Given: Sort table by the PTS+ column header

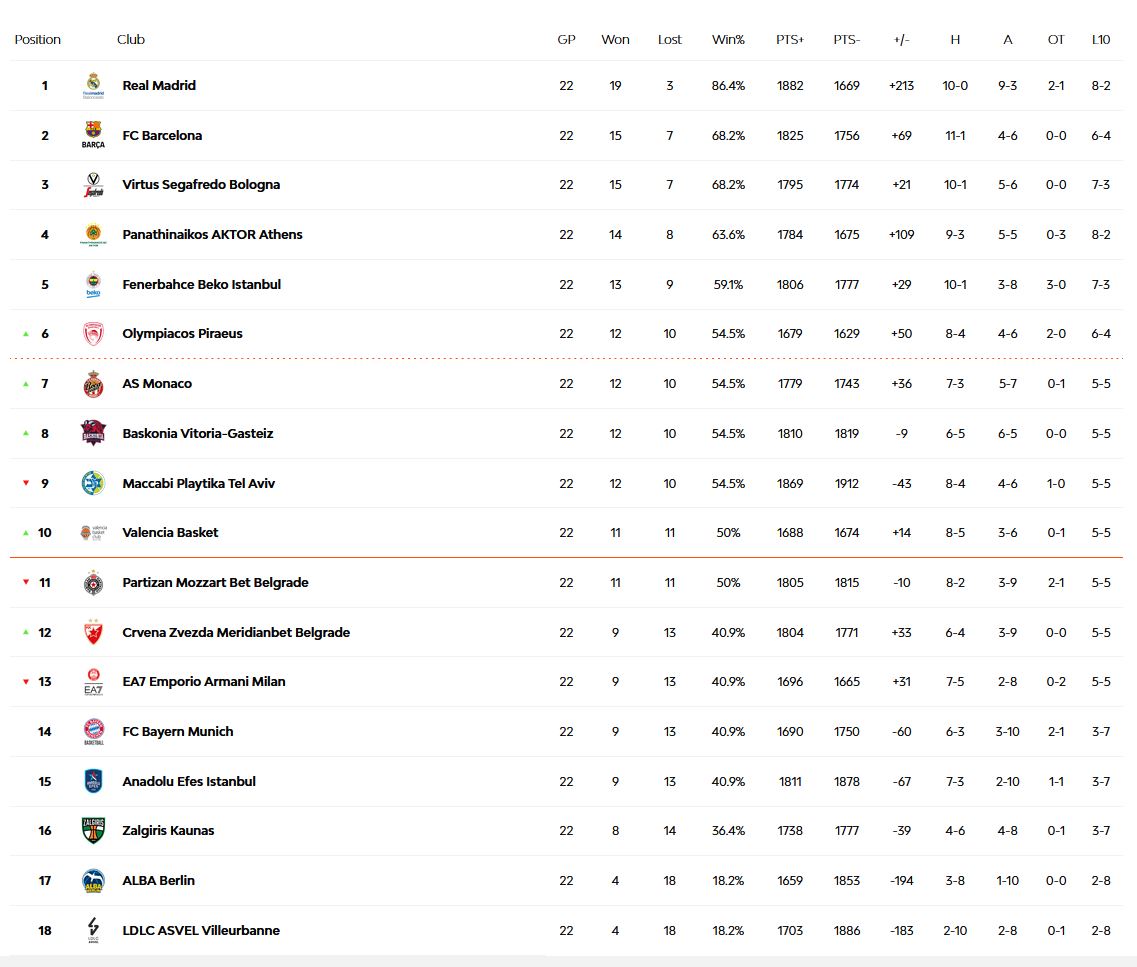Looking at the screenshot, I should point(790,40).
